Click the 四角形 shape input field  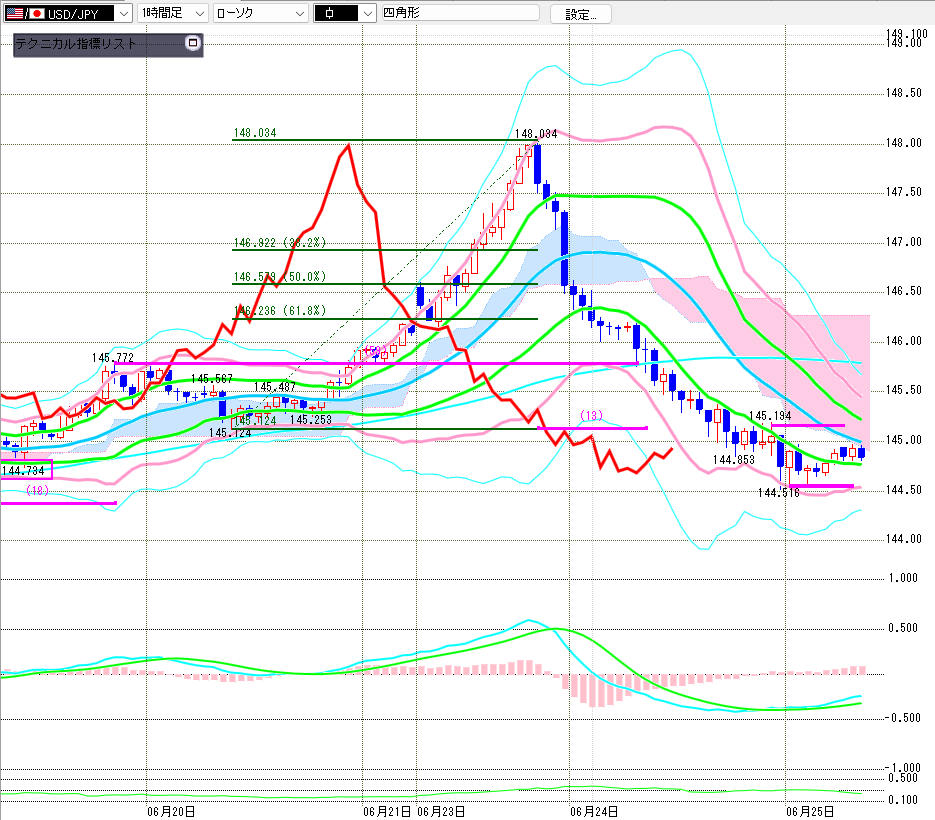[x=460, y=13]
